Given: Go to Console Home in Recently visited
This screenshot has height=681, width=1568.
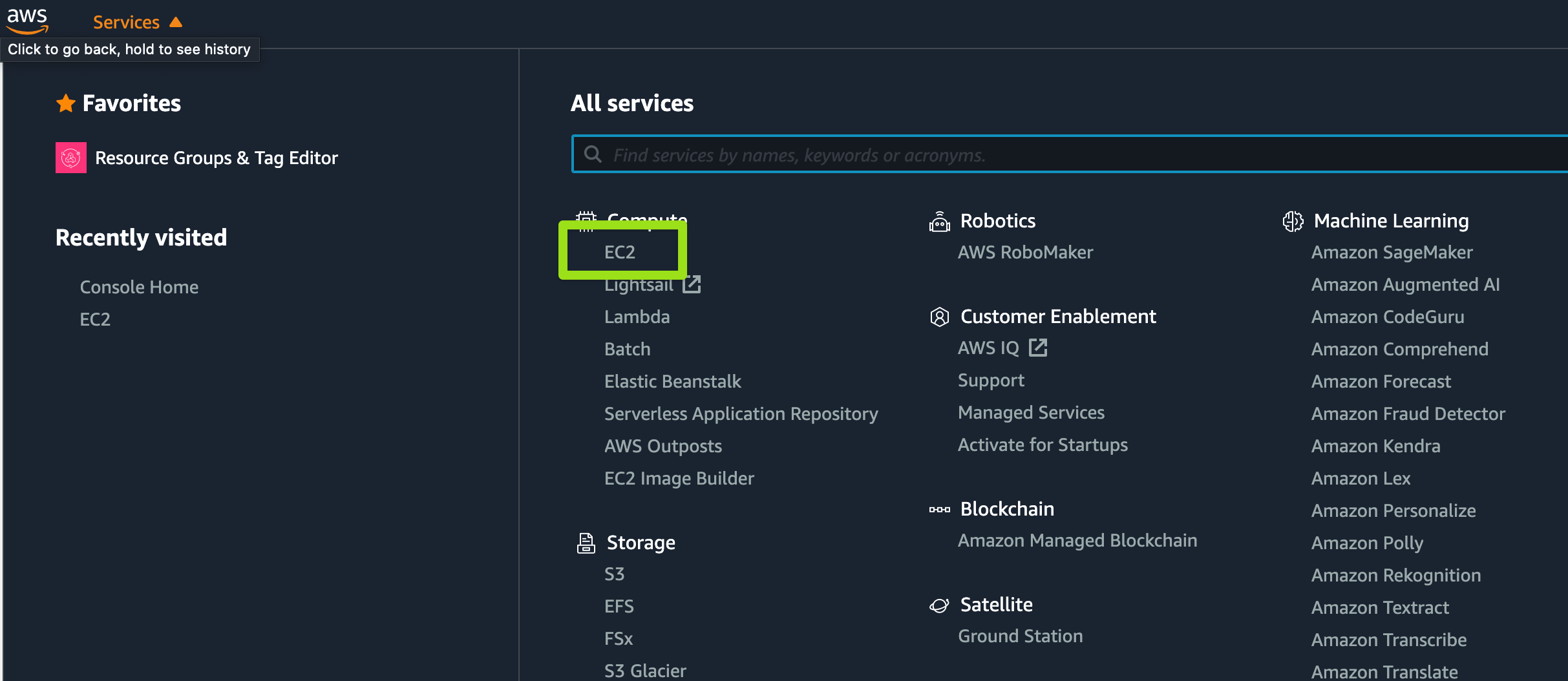Looking at the screenshot, I should pos(139,287).
